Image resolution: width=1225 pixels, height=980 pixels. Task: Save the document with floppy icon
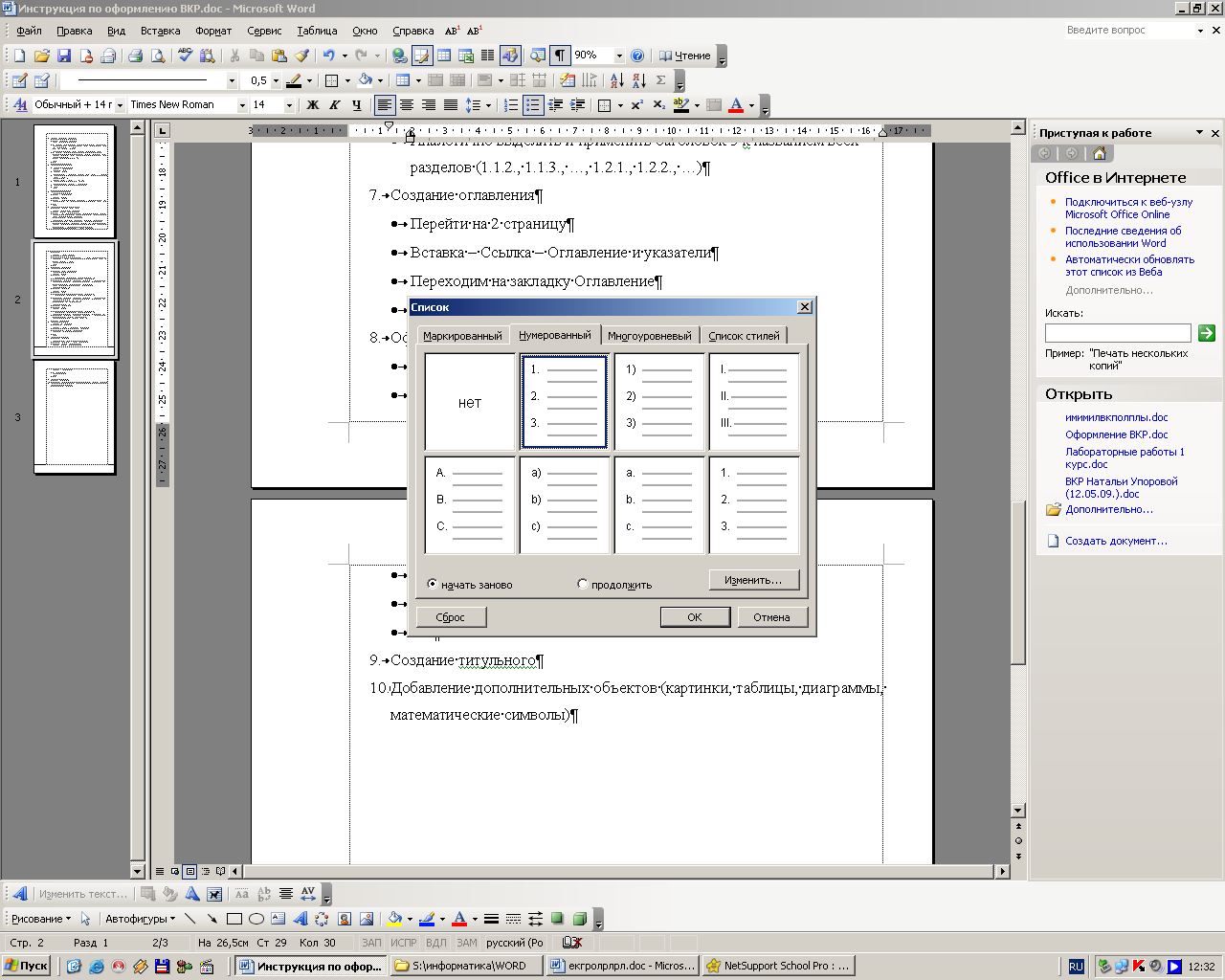pyautogui.click(x=64, y=56)
